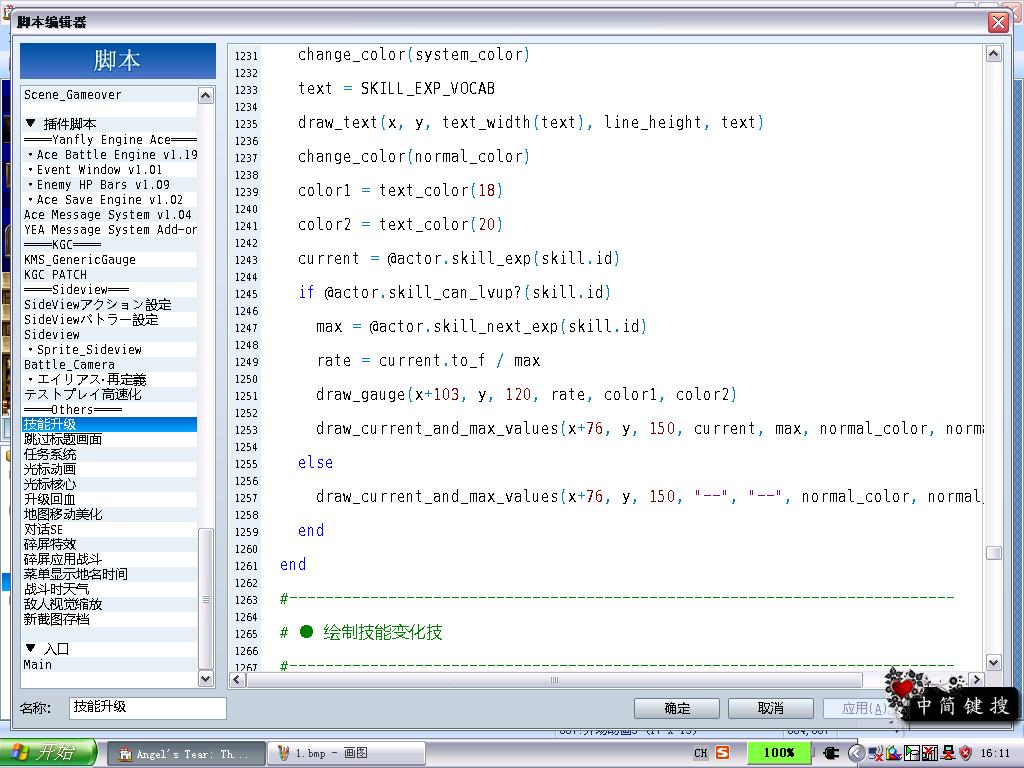Click the CH language indicator
The width and height of the screenshot is (1024, 768).
tap(701, 753)
